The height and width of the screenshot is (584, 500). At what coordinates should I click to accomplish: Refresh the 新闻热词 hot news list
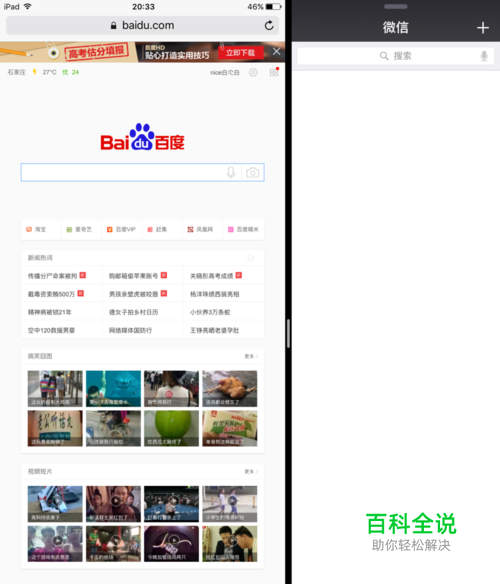pyautogui.click(x=251, y=258)
